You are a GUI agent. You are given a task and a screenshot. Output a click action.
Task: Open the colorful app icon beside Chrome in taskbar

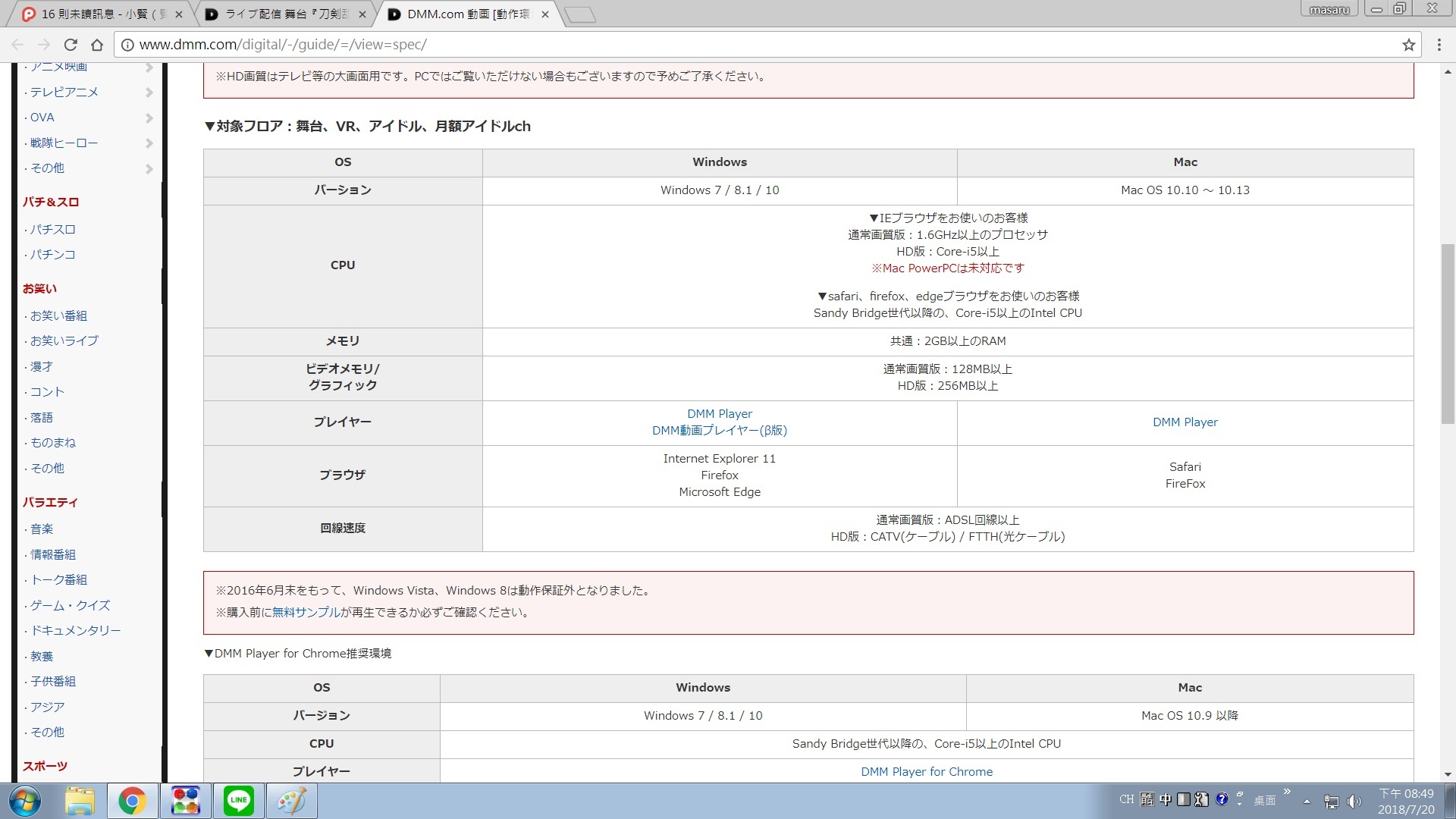185,801
